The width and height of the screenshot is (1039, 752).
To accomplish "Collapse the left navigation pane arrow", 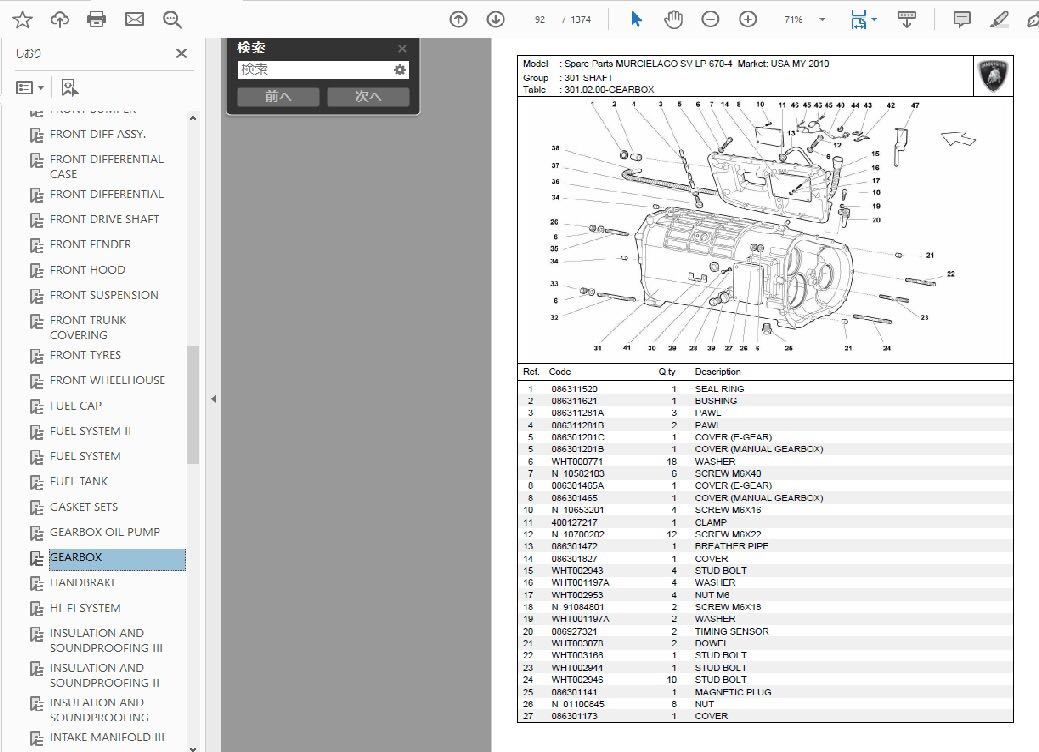I will click(213, 399).
